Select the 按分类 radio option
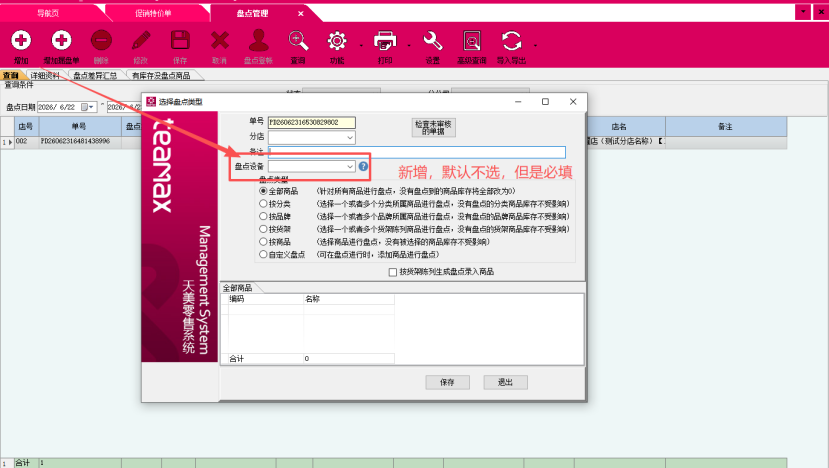 pos(263,204)
